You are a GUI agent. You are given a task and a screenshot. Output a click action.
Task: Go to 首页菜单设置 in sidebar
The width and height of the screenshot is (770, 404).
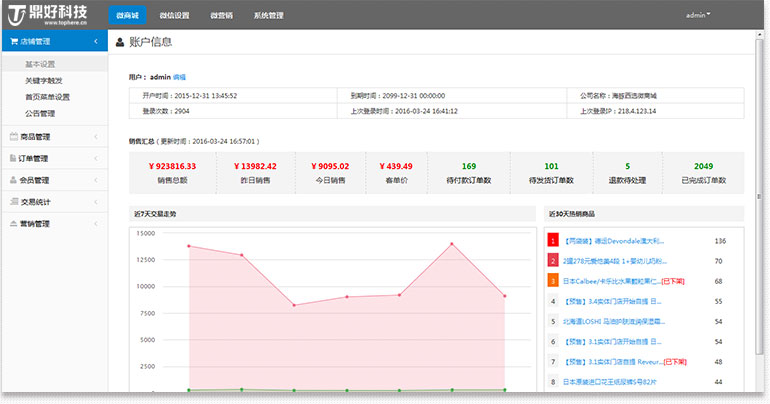[47, 97]
